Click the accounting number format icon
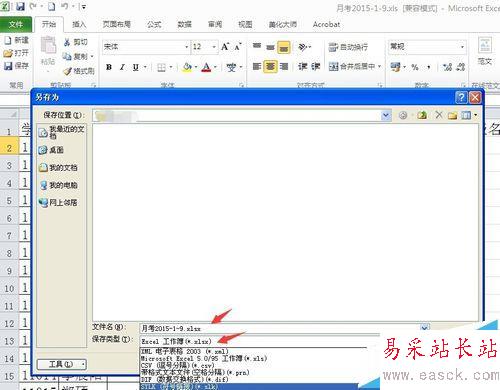500x390 pixels. click(x=395, y=67)
